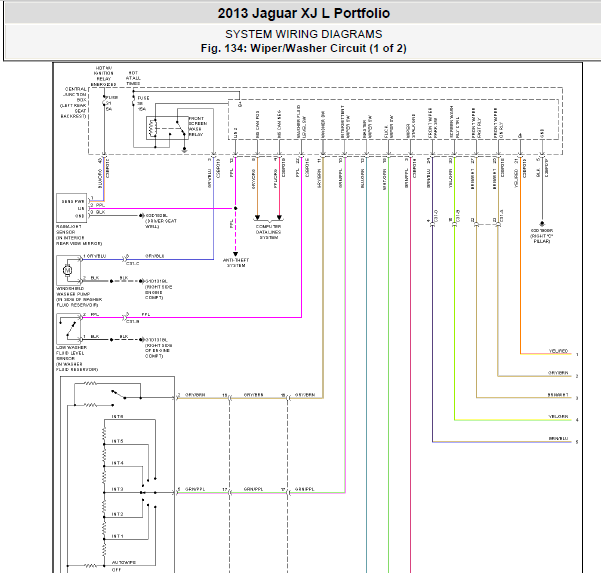The height and width of the screenshot is (573, 601).
Task: Click the 'BRN/BLU' wire label at terminal 5
Action: point(558,438)
